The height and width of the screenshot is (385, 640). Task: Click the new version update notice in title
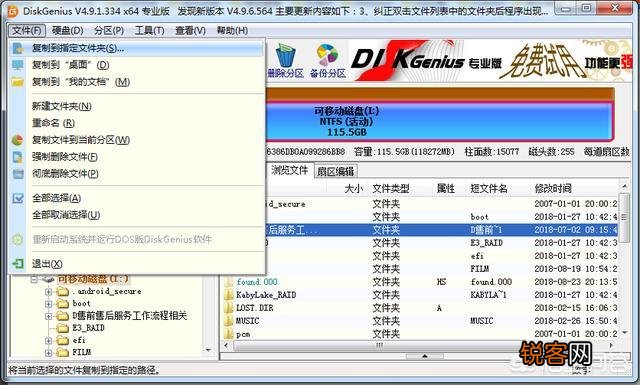(x=363, y=11)
